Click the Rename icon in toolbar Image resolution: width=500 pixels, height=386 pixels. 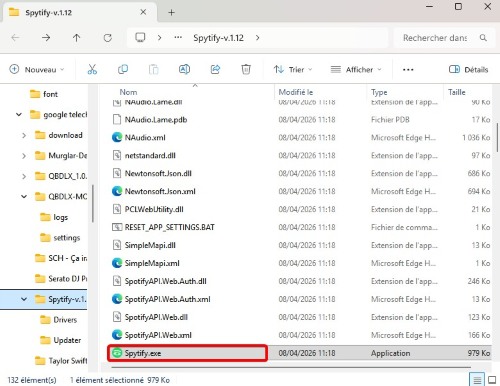pyautogui.click(x=184, y=69)
